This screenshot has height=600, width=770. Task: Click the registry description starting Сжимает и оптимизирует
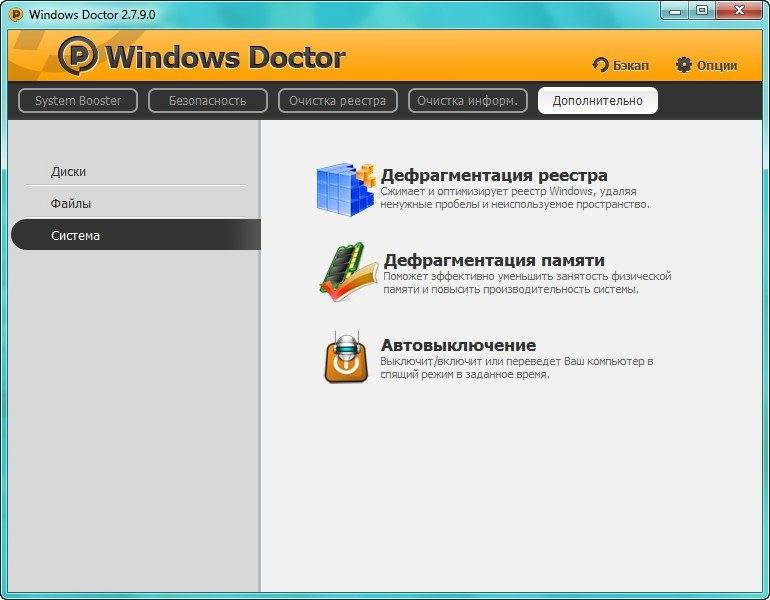(515, 197)
